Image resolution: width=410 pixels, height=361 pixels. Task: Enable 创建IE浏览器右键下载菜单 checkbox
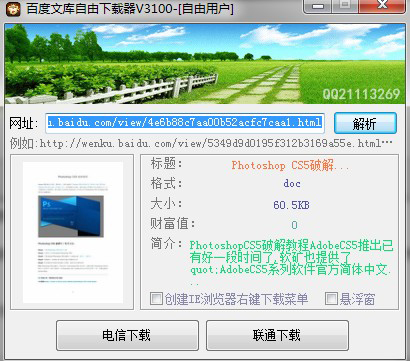(156, 299)
